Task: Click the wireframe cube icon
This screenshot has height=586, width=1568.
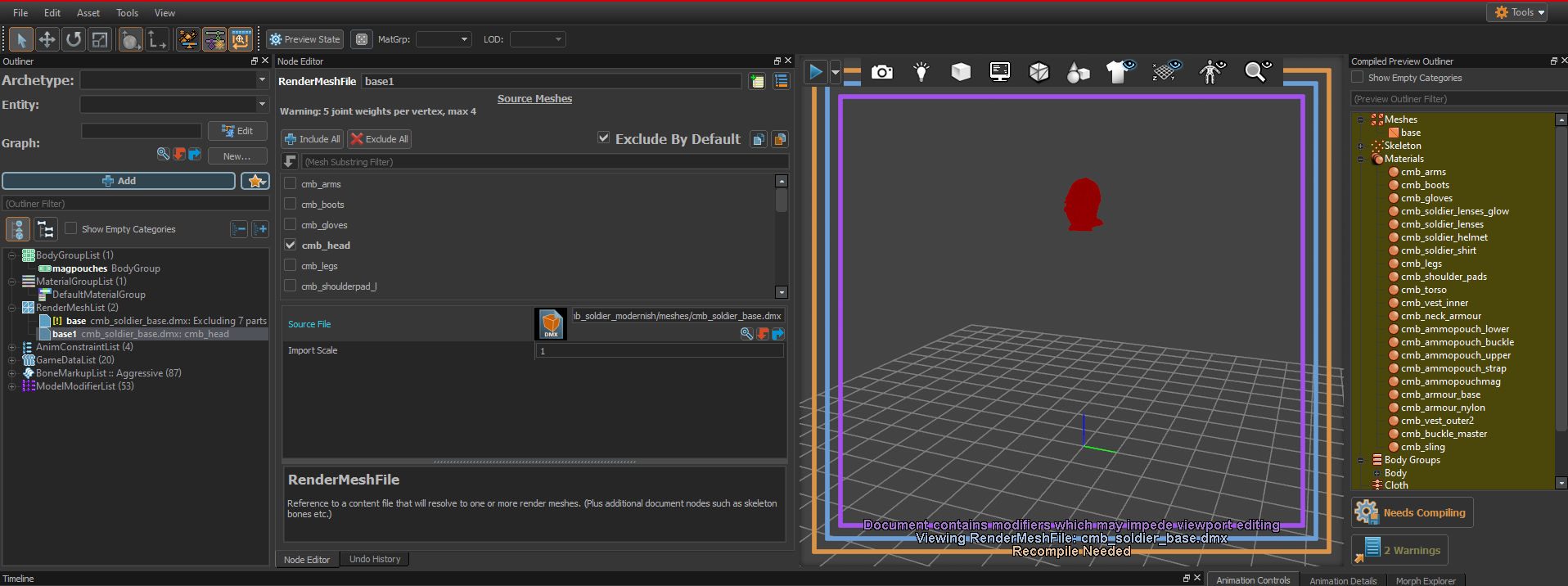Action: 1039,72
